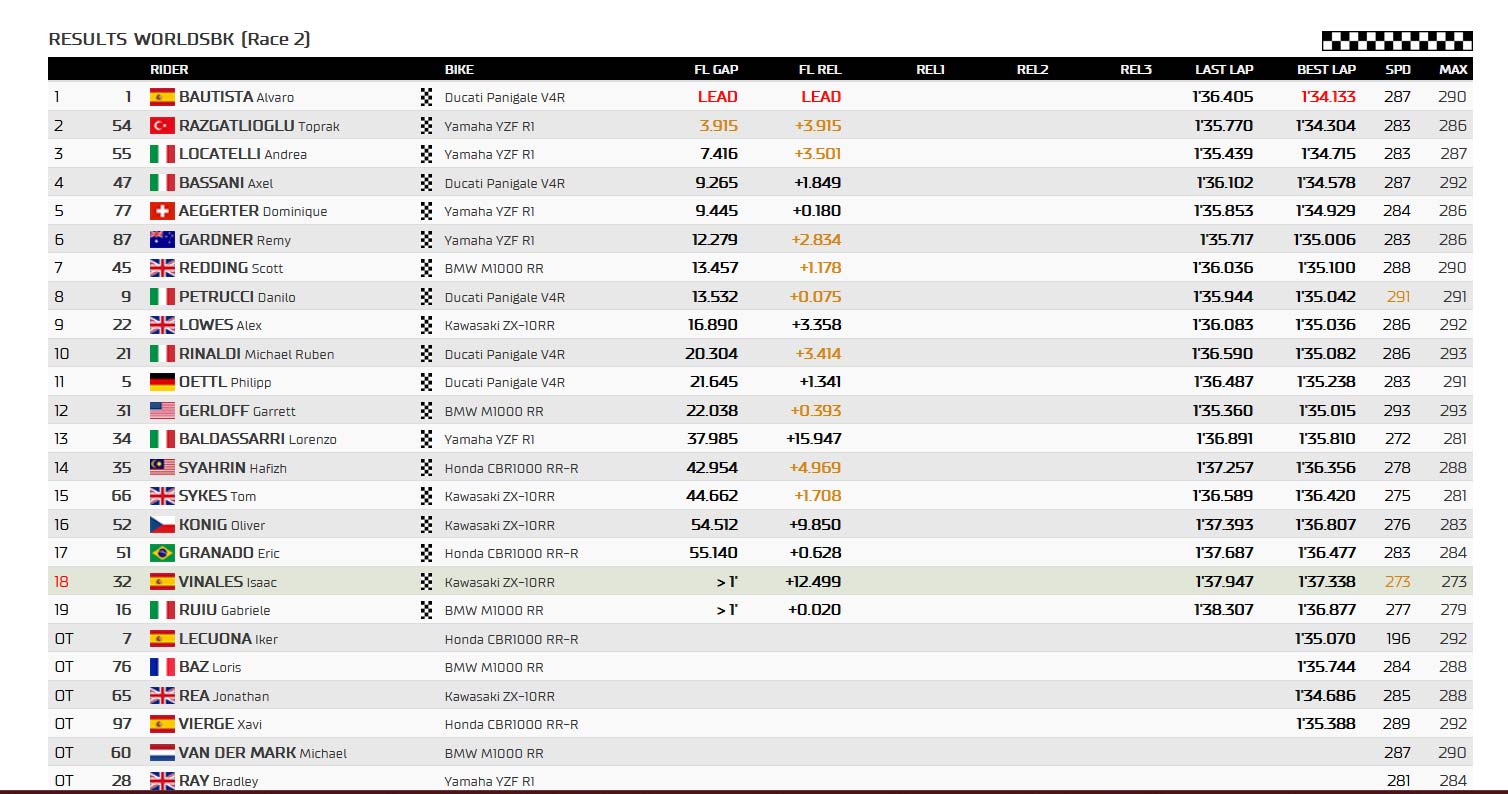
Task: Click the red LEAD value under FL GAP
Action: coord(718,97)
